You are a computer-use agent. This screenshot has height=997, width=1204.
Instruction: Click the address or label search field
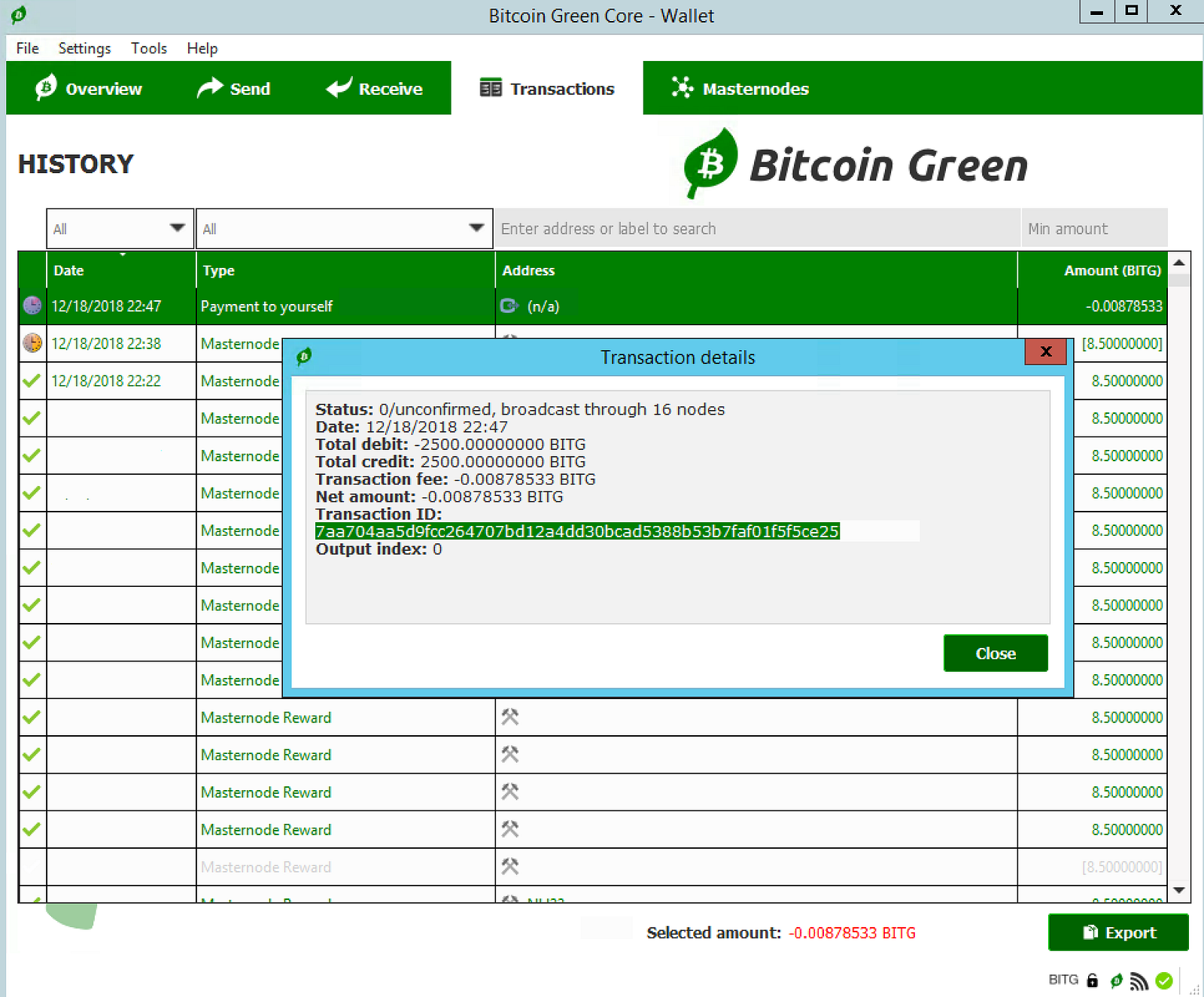click(757, 229)
